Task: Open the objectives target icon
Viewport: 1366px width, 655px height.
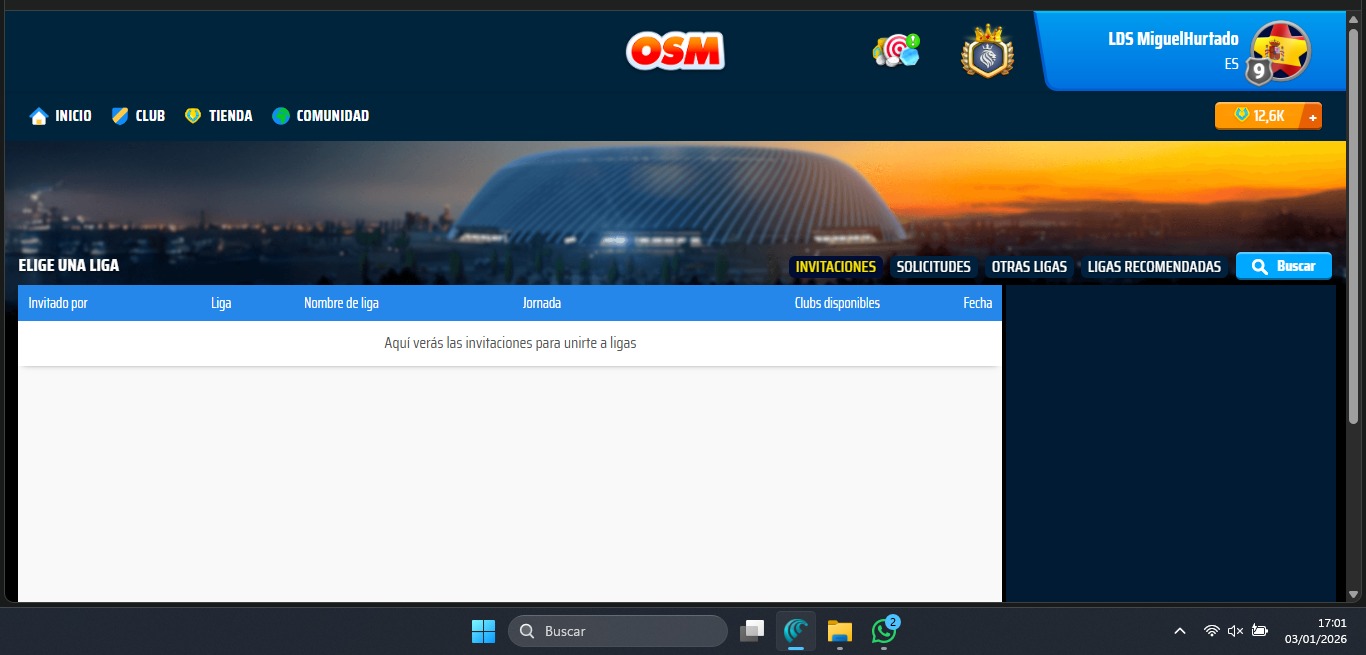Action: [x=896, y=50]
